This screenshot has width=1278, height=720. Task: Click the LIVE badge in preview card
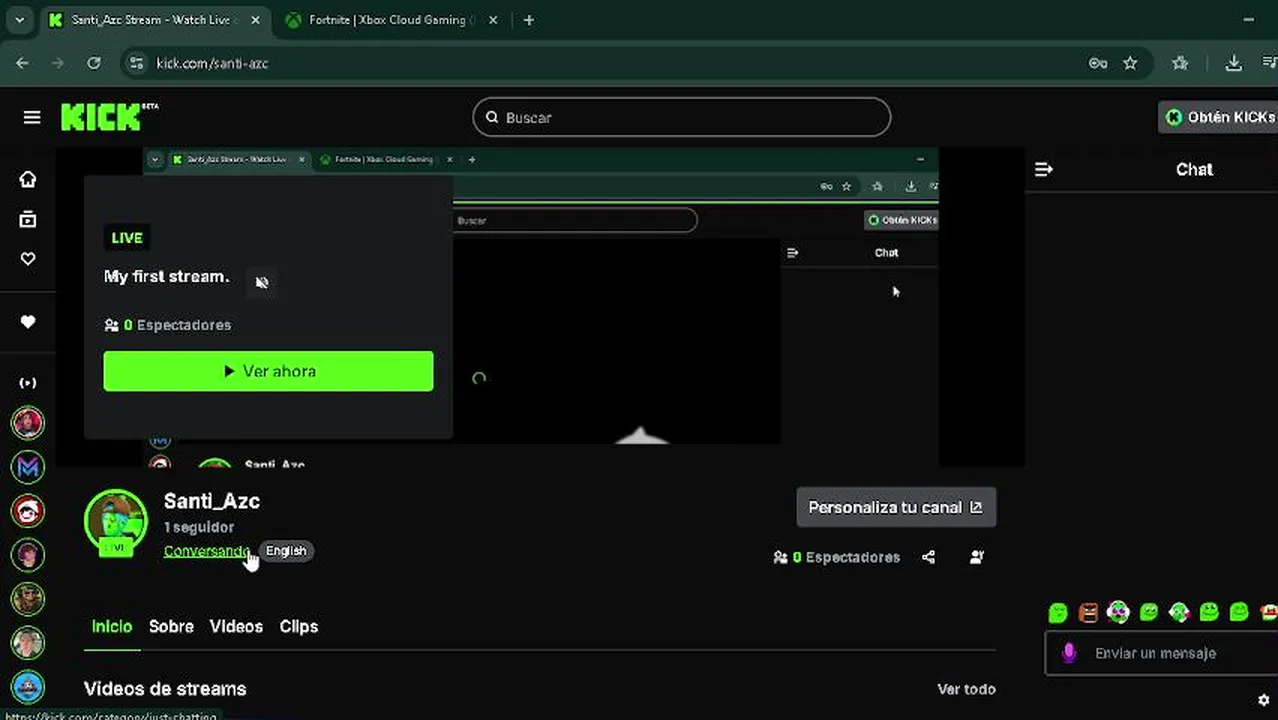tap(127, 238)
